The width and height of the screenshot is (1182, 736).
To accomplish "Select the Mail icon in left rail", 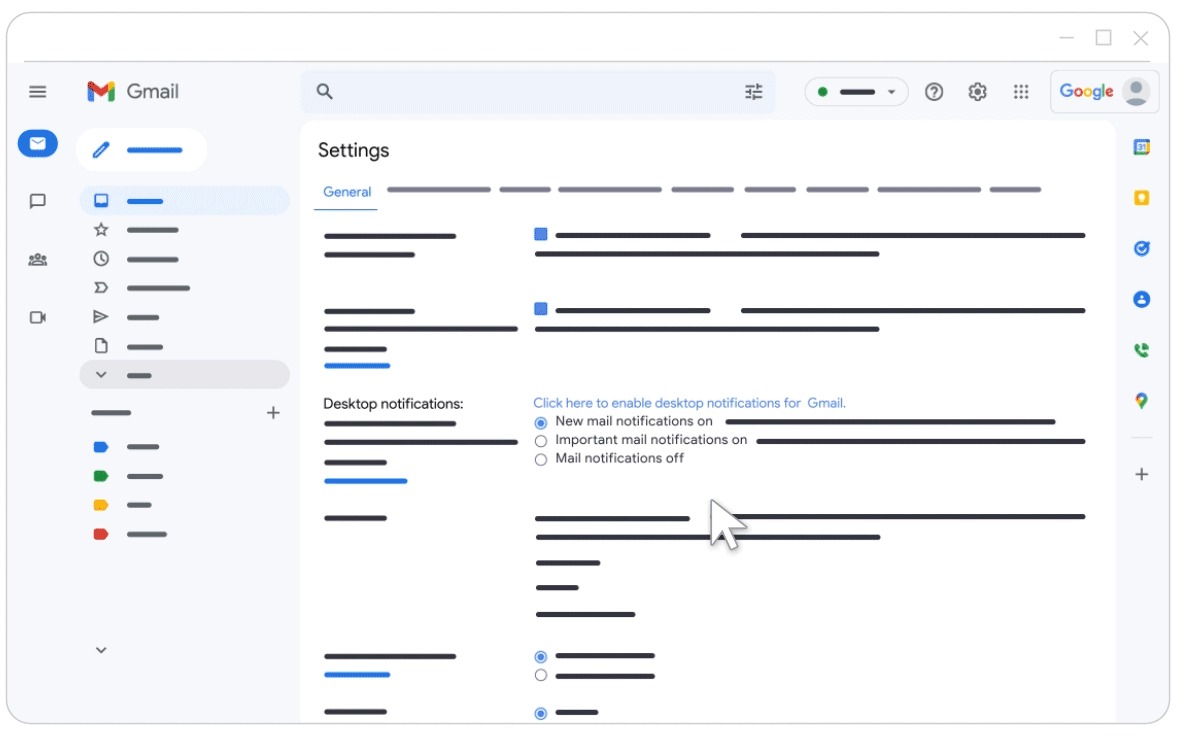I will pos(38,143).
